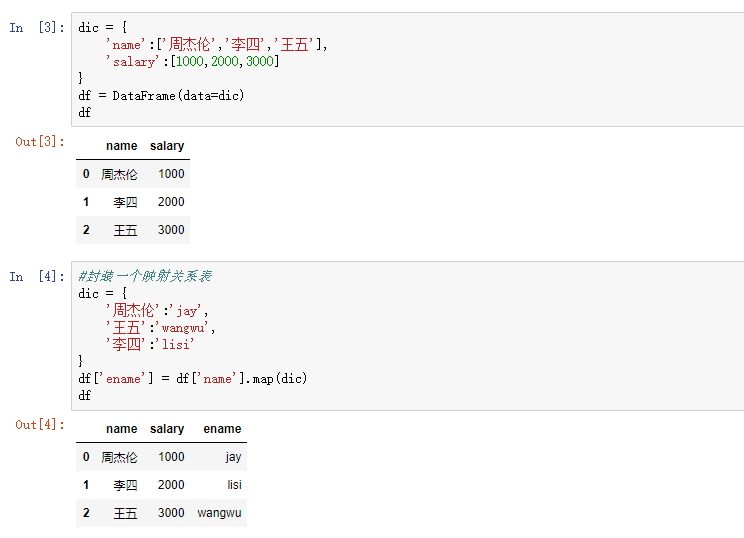Select cell 1000 in Out[3] table
This screenshot has height=538, width=744.
171,174
